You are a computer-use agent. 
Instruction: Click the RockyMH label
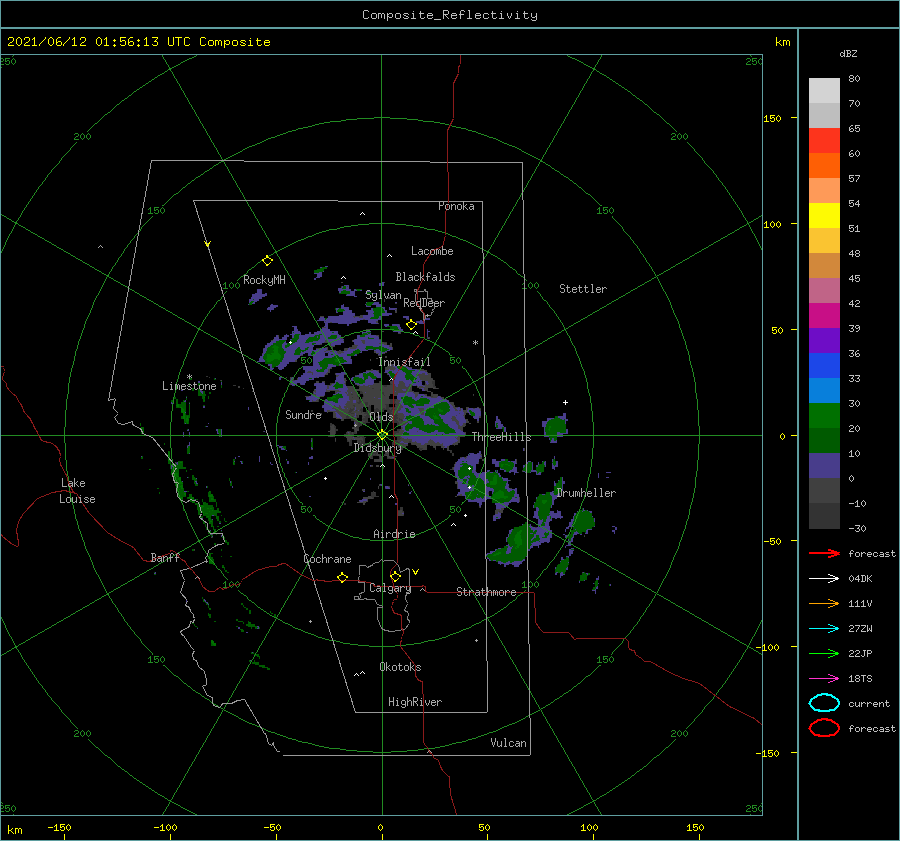pos(264,280)
